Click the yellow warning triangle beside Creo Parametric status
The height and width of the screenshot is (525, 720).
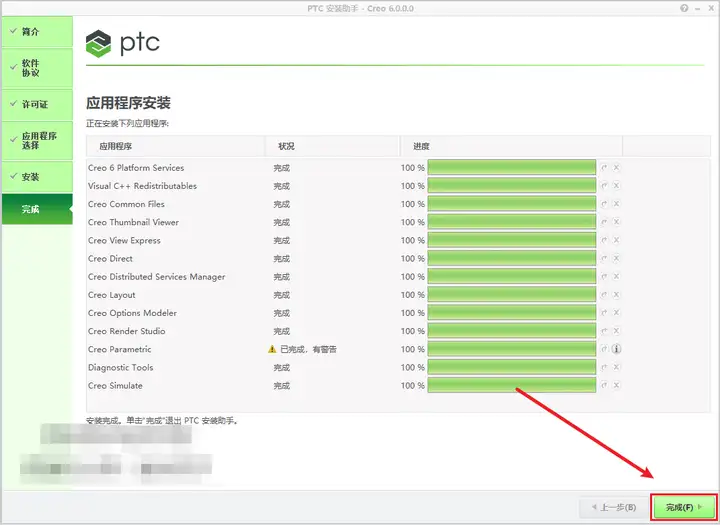(272, 349)
